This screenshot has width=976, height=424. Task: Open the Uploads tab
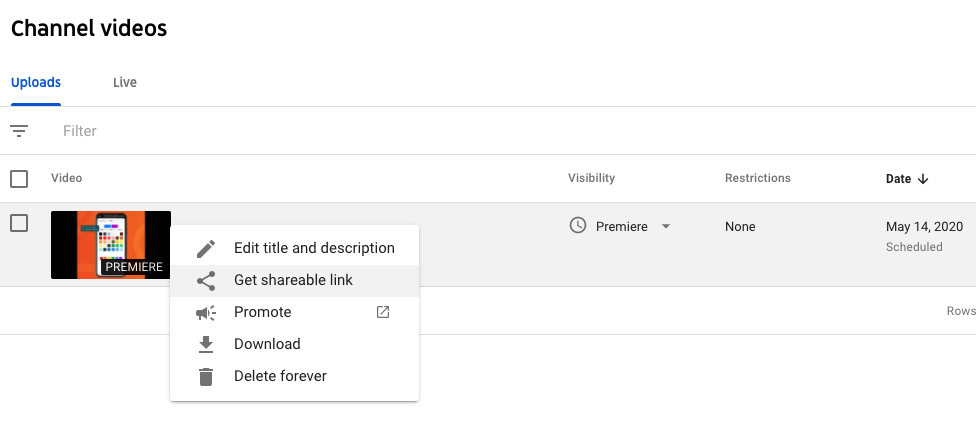(x=36, y=82)
